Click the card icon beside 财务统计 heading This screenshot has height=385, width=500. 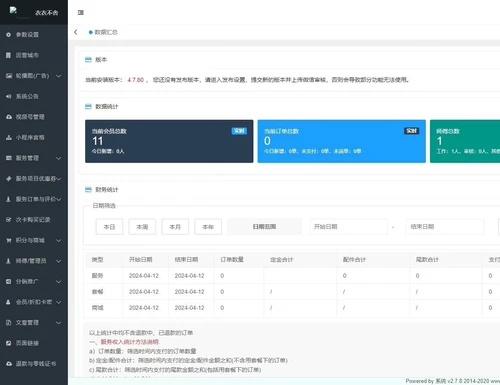click(88, 190)
